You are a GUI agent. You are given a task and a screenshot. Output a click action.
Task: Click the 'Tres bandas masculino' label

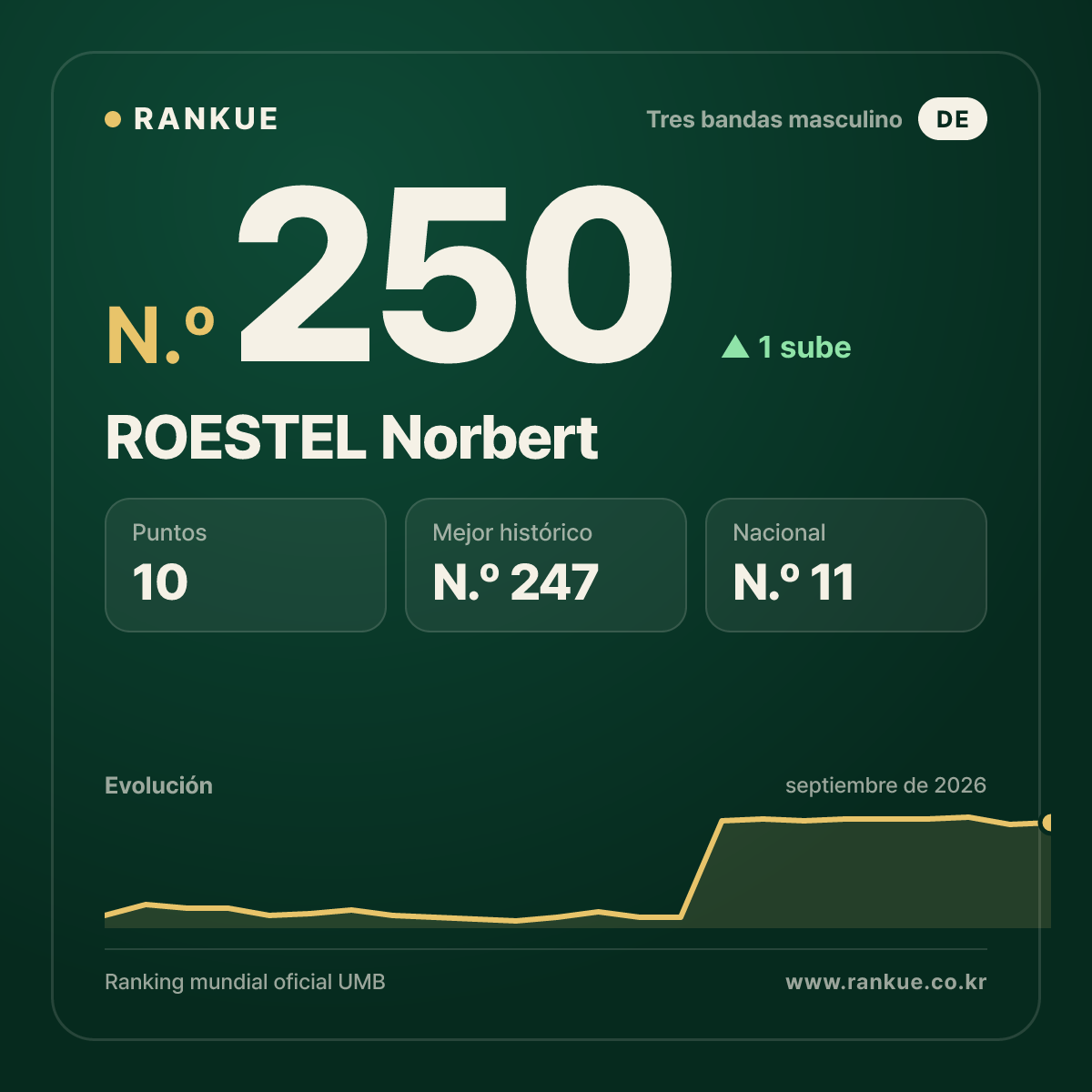pos(774,119)
